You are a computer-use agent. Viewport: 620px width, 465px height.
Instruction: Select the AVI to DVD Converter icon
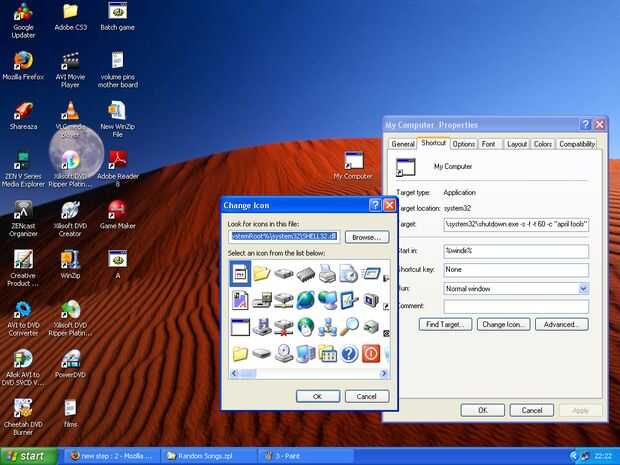click(x=23, y=319)
